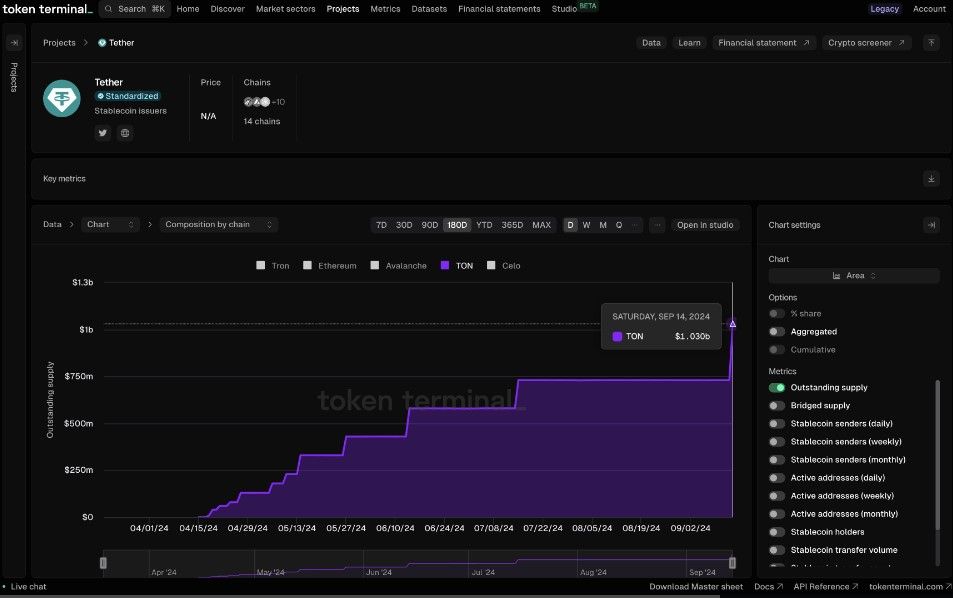The height and width of the screenshot is (598, 953).
Task: Expand the Projects sidebar arrow icon
Action: pyautogui.click(x=15, y=43)
